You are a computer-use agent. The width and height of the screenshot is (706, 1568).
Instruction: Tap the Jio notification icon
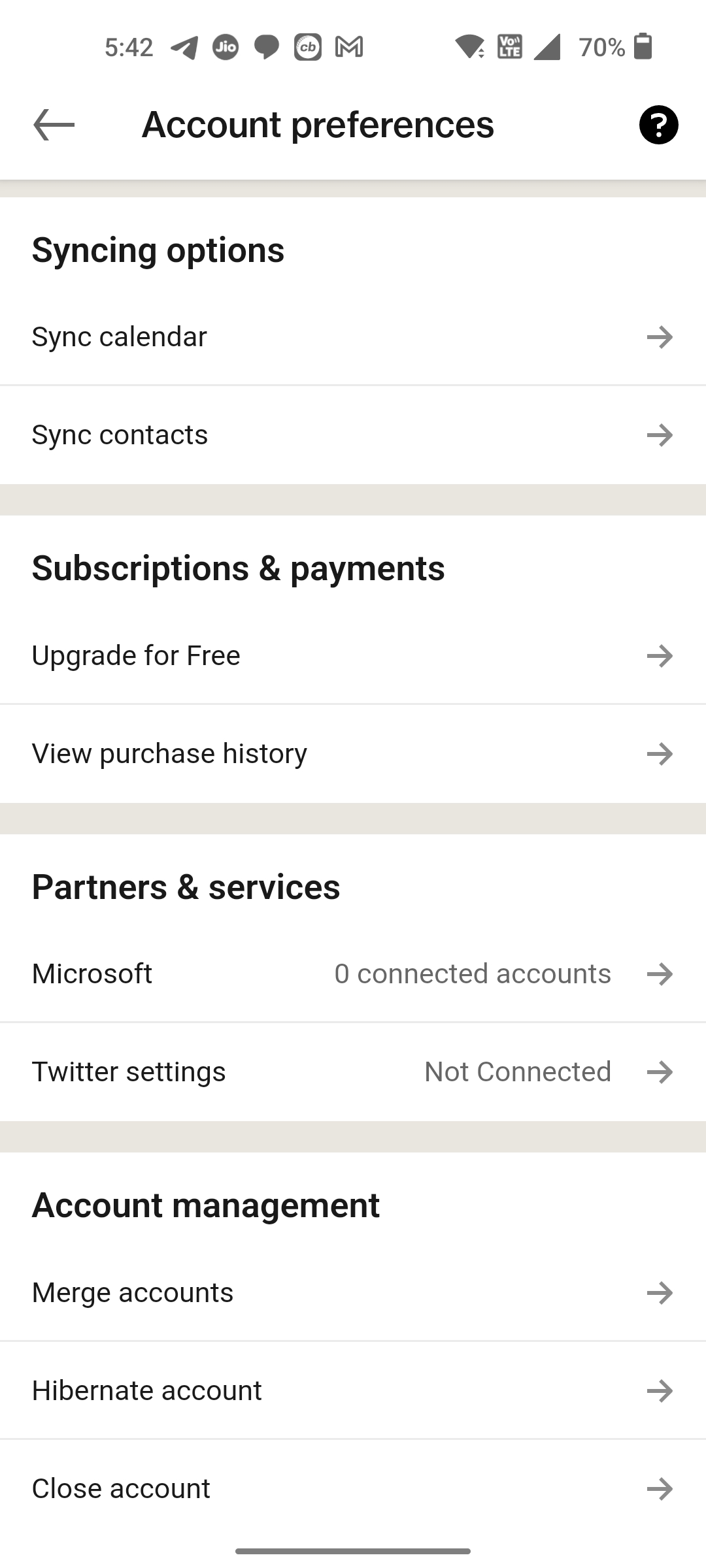(226, 47)
